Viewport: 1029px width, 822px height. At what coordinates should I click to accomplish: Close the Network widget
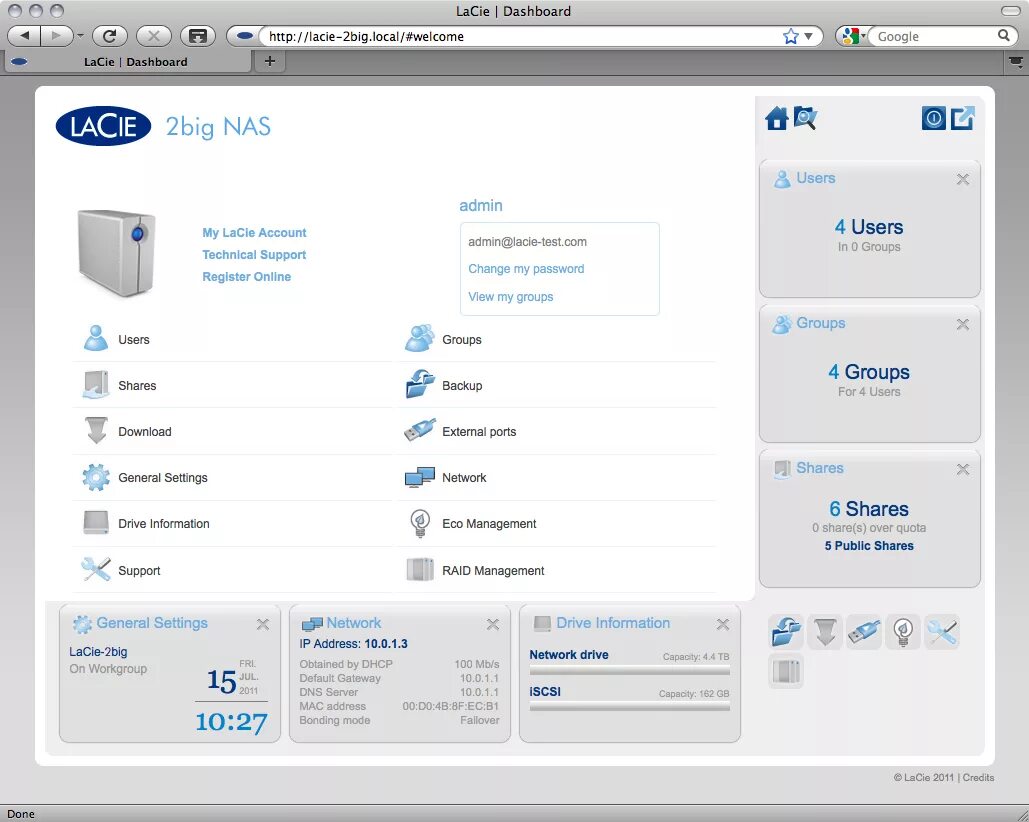(x=493, y=625)
